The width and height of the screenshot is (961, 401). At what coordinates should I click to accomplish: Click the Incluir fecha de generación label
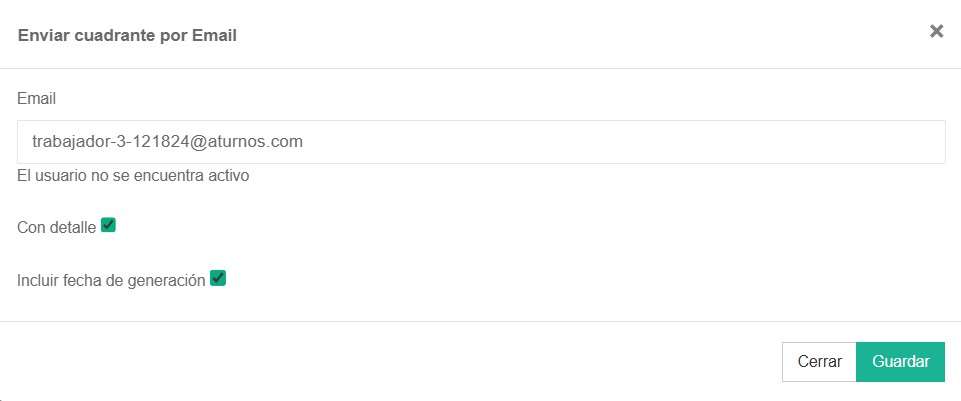110,280
